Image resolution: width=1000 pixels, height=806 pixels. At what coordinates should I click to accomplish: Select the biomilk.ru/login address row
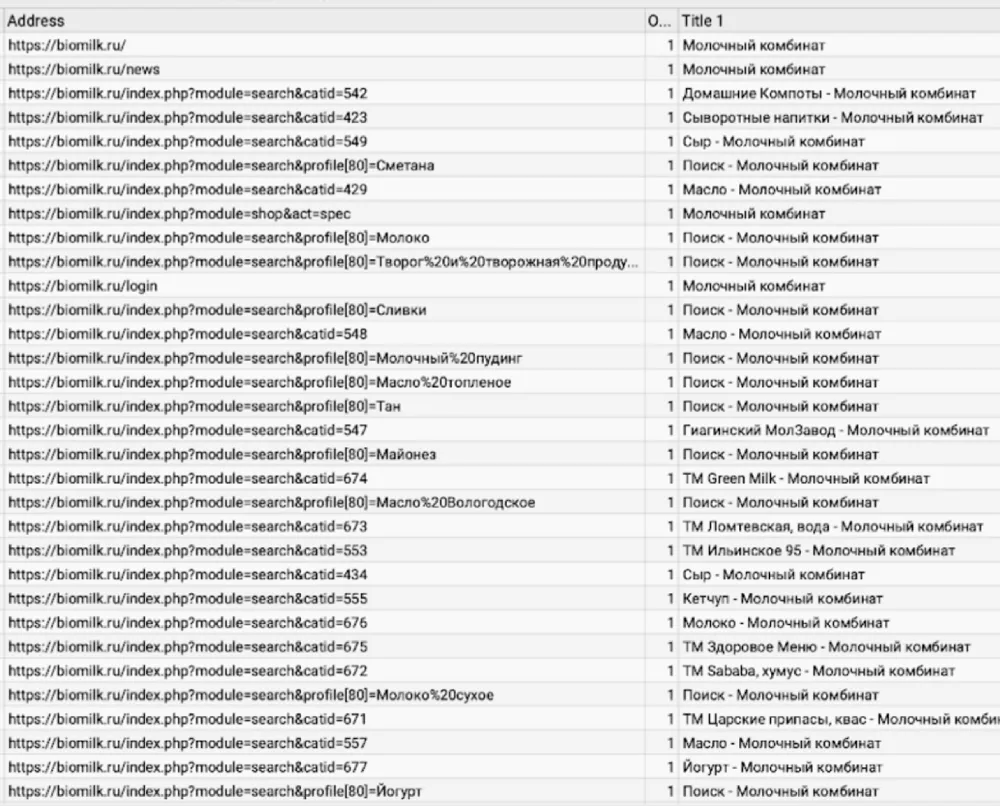pos(83,286)
